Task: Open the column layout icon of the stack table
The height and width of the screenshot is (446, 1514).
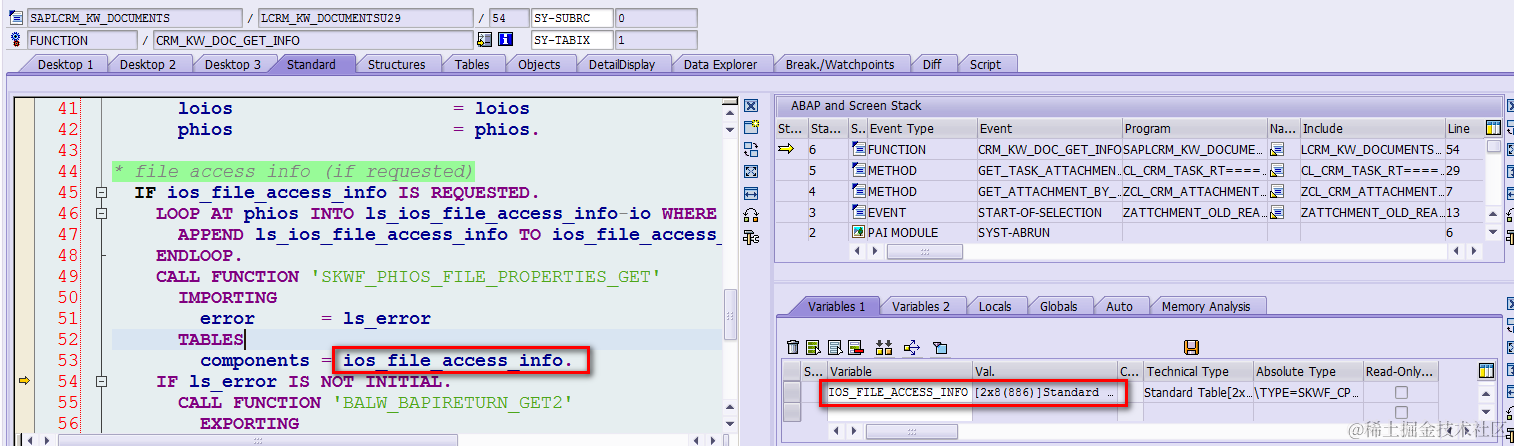Action: (x=1493, y=128)
